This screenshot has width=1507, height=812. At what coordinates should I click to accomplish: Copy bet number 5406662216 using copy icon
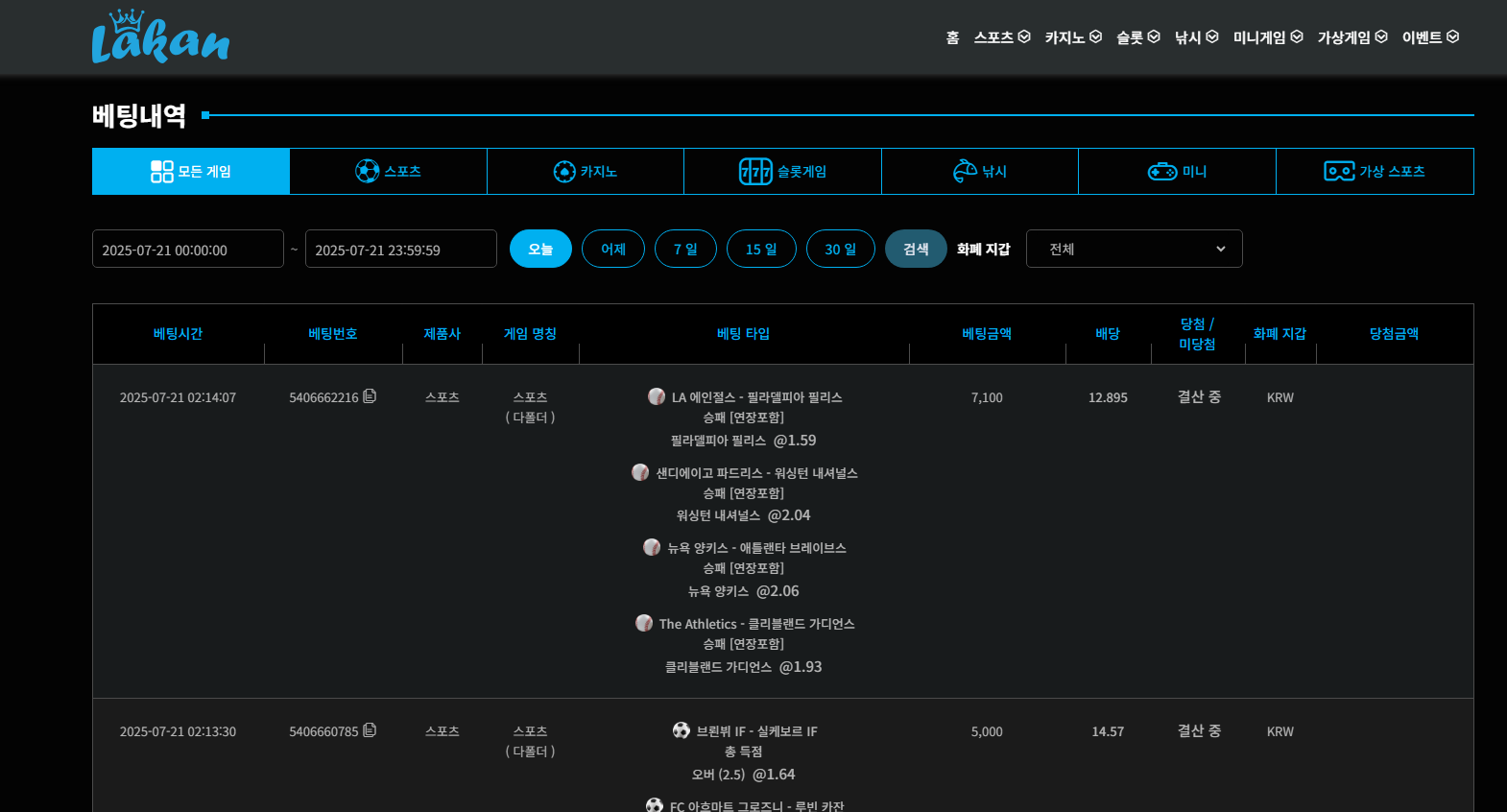coord(371,396)
